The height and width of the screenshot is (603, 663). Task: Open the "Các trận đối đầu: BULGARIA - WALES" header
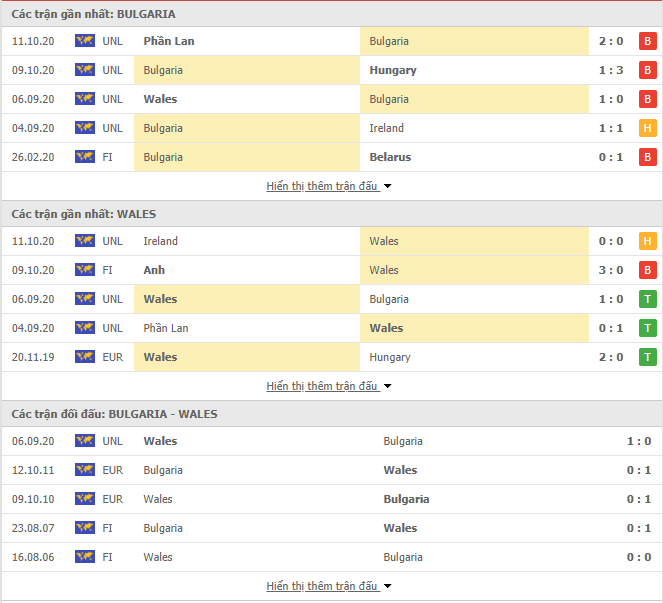(x=115, y=414)
